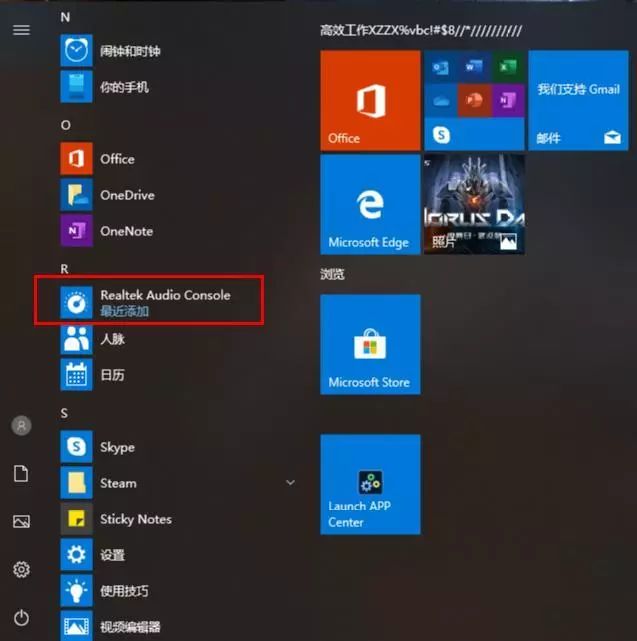
Task: Expand the Steam folder chevron
Action: click(290, 482)
